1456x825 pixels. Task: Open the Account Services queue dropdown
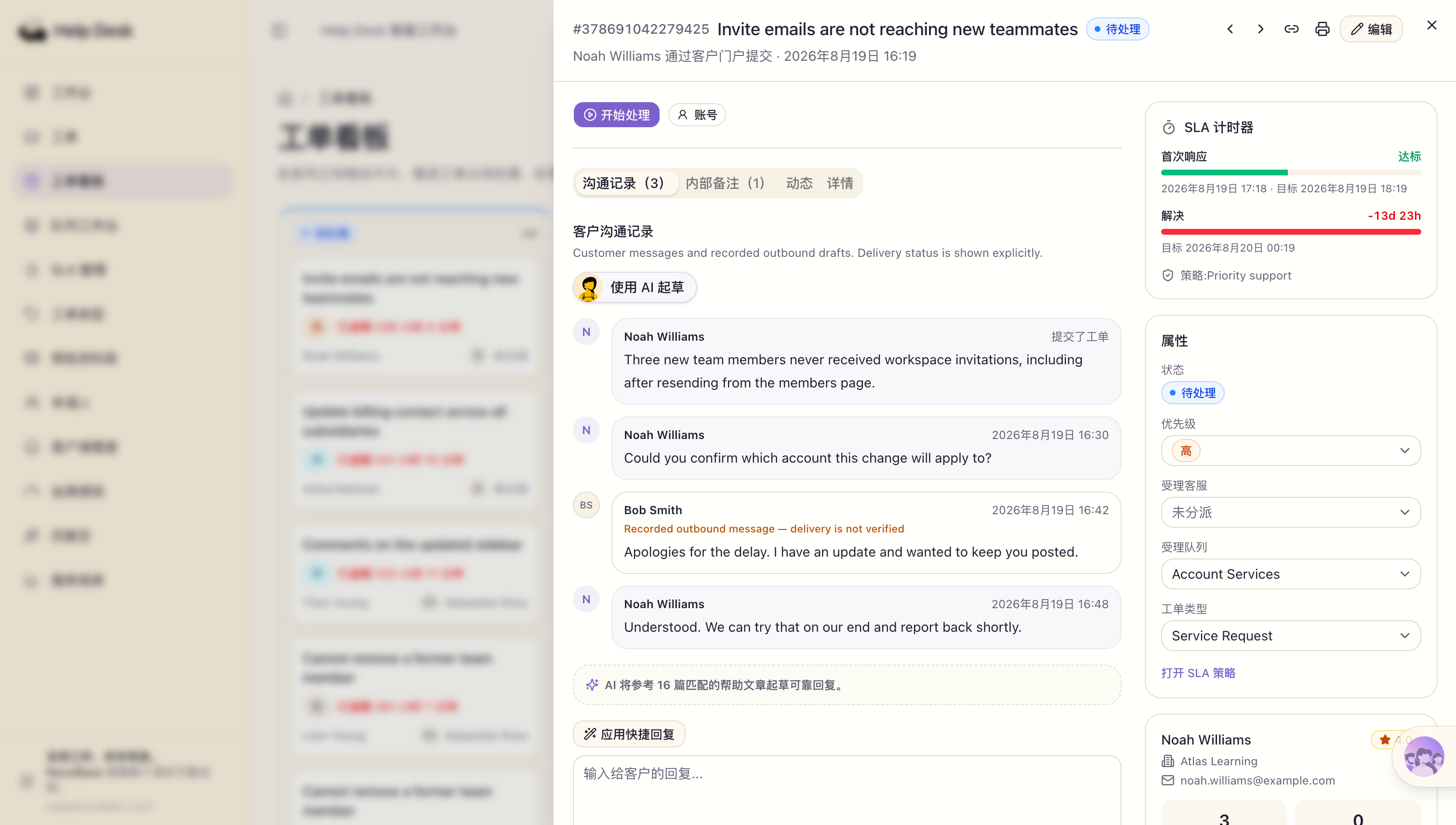[1291, 574]
